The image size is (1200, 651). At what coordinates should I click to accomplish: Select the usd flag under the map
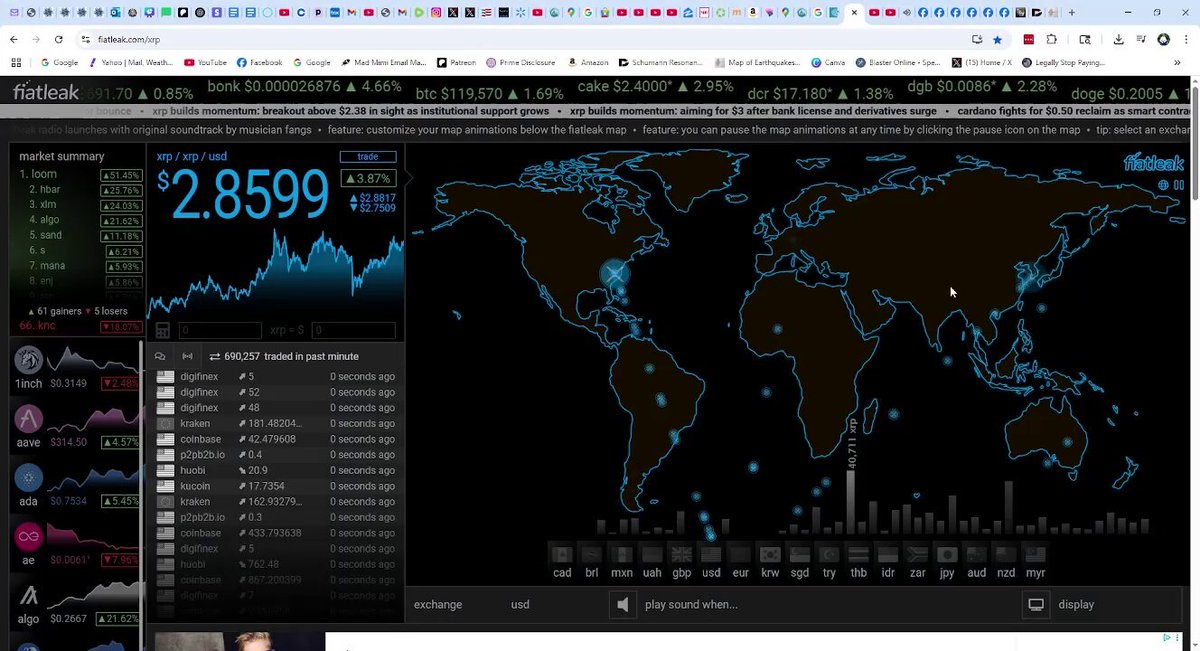pos(711,554)
